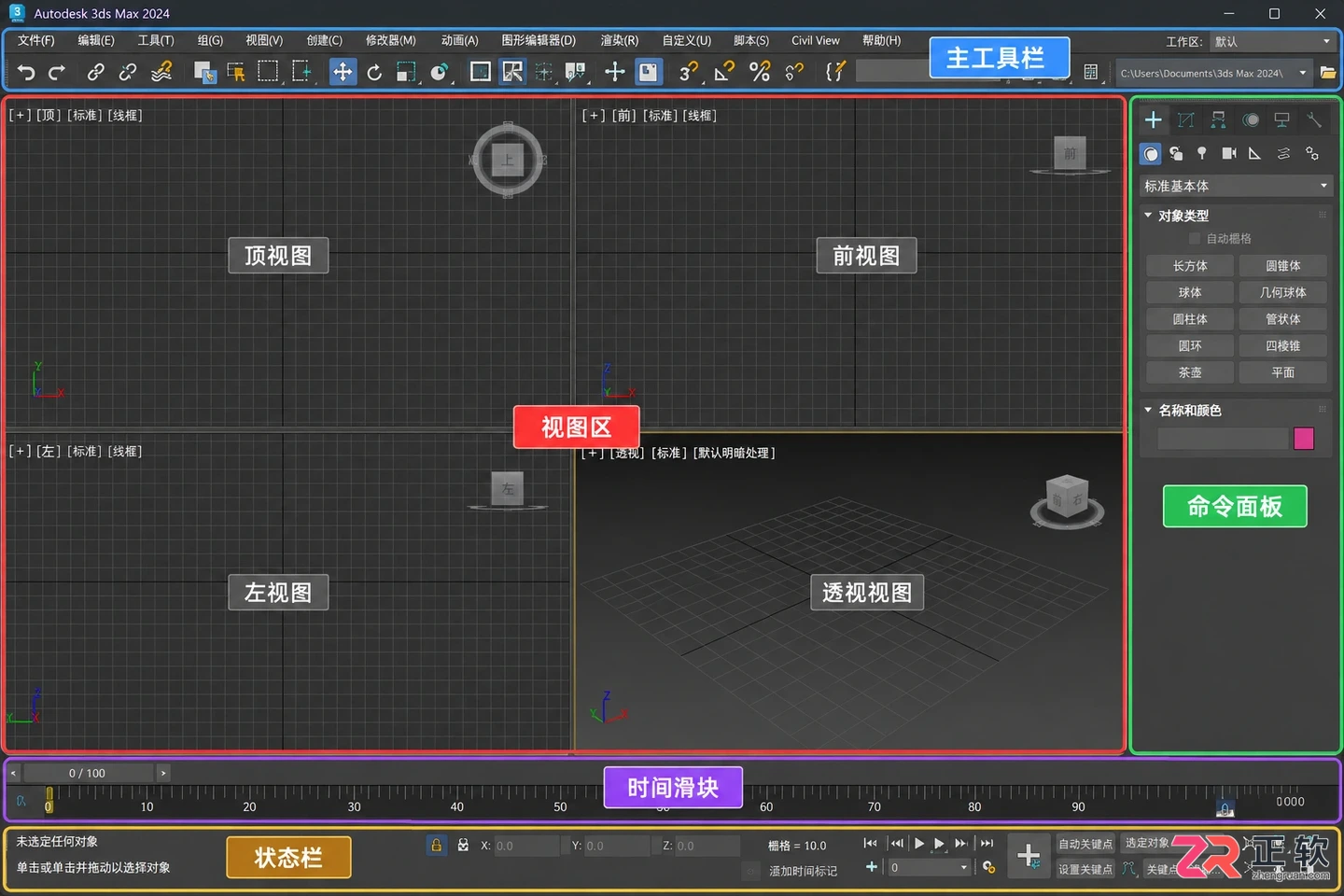The image size is (1344, 896).
Task: Select the Systems gears category icon
Action: coord(1311,153)
